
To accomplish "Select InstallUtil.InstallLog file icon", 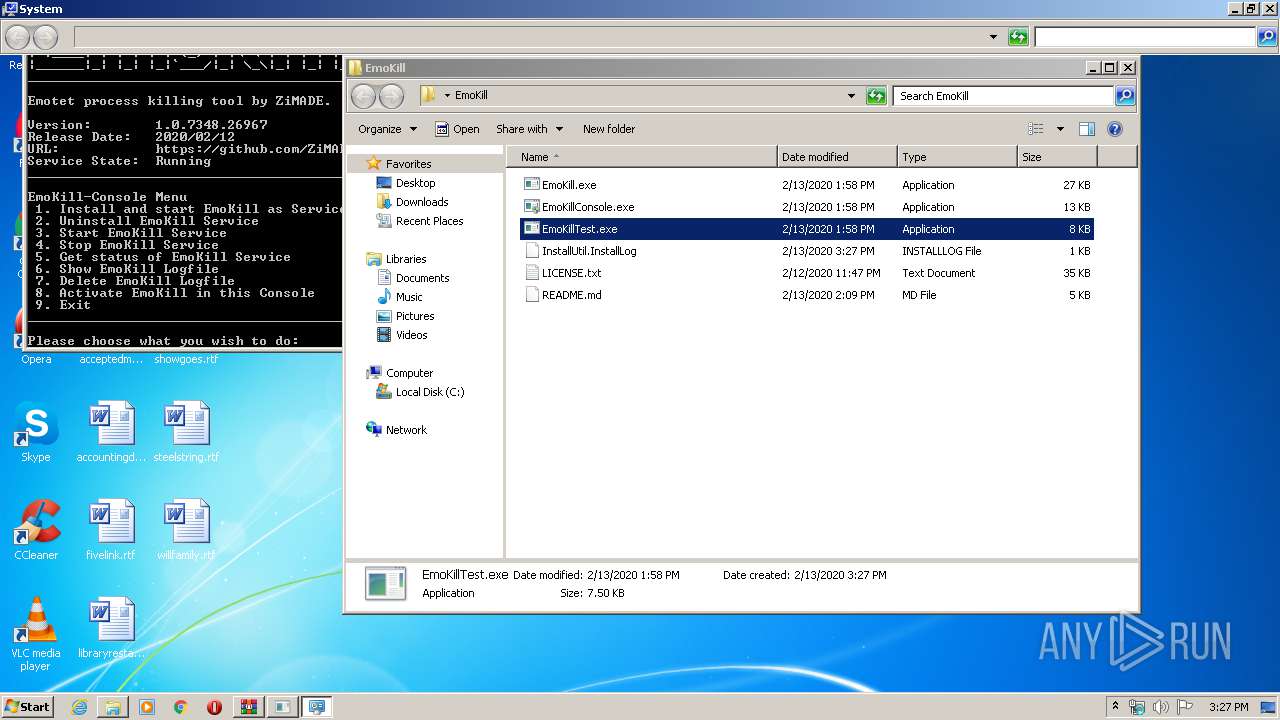I will tap(532, 251).
